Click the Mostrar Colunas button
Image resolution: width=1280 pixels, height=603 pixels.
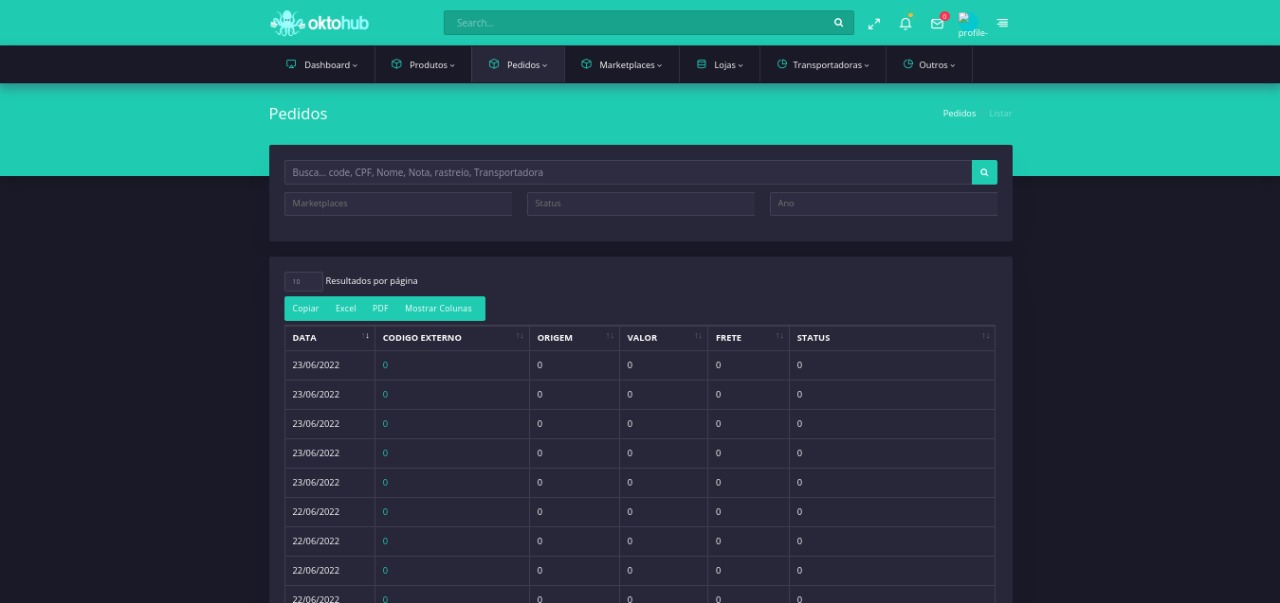click(x=438, y=309)
